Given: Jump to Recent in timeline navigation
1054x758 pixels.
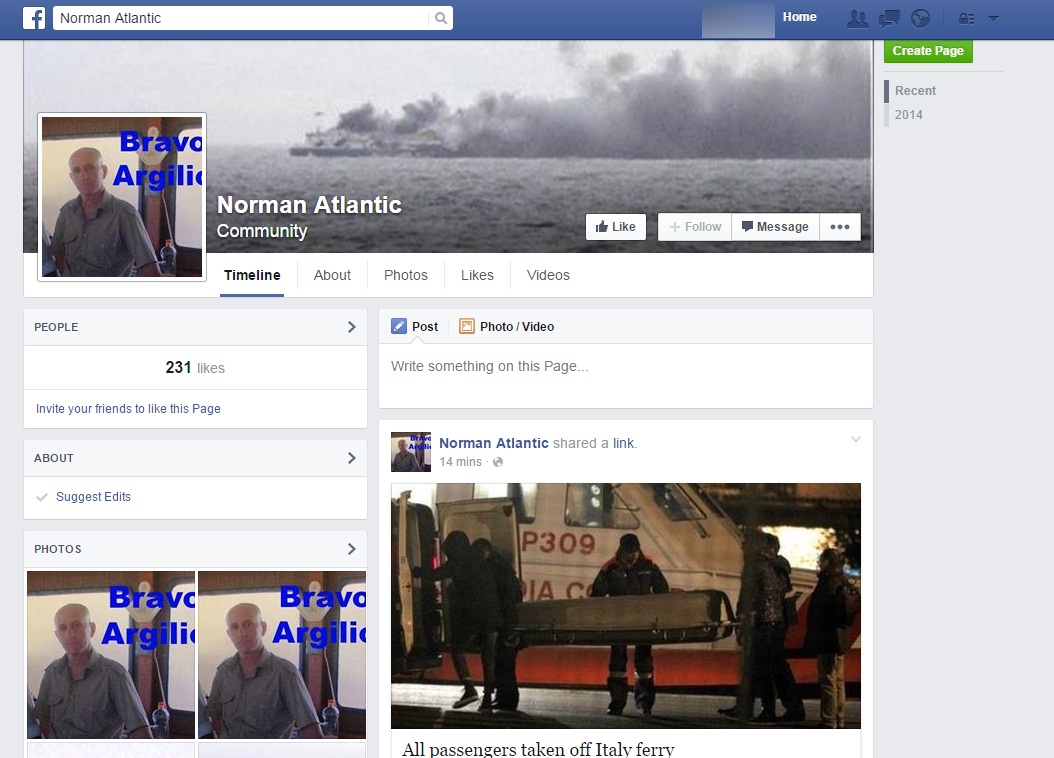Looking at the screenshot, I should tap(915, 91).
